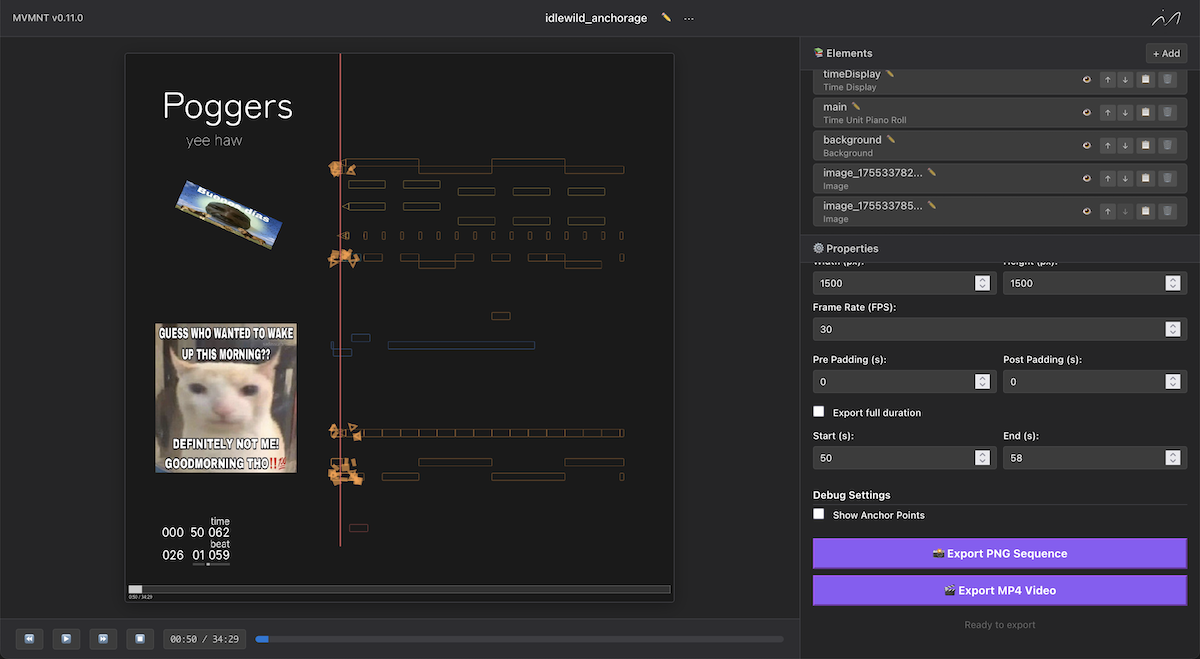Toggle visibility of image_175533785 element
Image resolution: width=1200 pixels, height=659 pixels.
click(1086, 211)
